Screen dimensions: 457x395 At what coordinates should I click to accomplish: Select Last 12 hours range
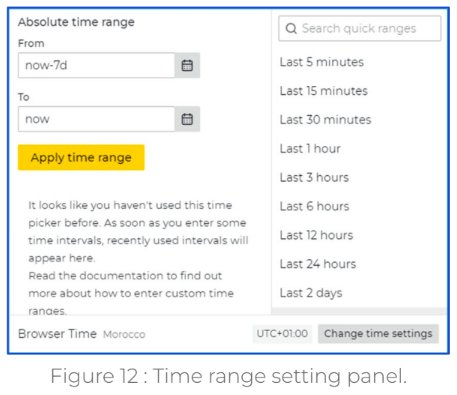pos(316,235)
